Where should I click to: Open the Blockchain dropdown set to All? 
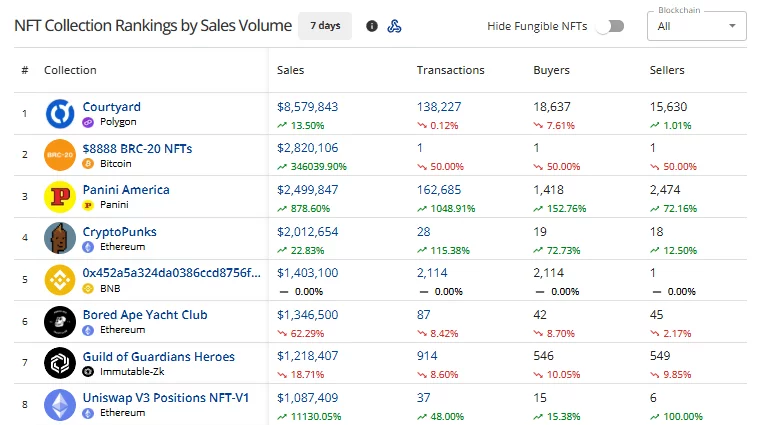(697, 26)
